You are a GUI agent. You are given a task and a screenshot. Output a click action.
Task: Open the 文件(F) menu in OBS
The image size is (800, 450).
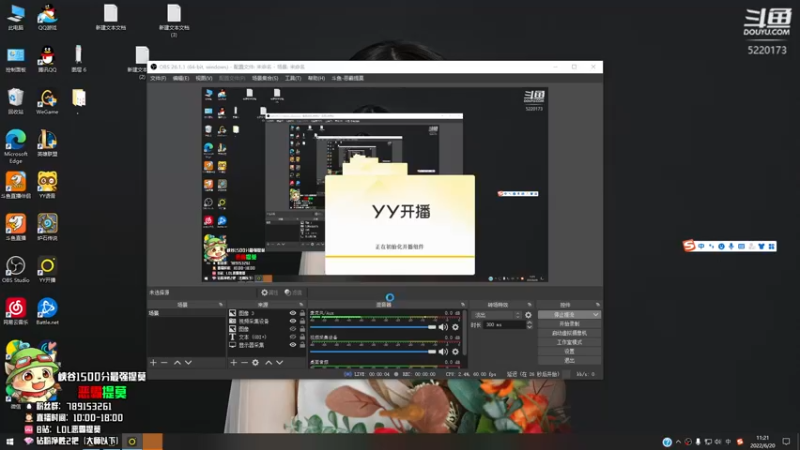coord(158,78)
